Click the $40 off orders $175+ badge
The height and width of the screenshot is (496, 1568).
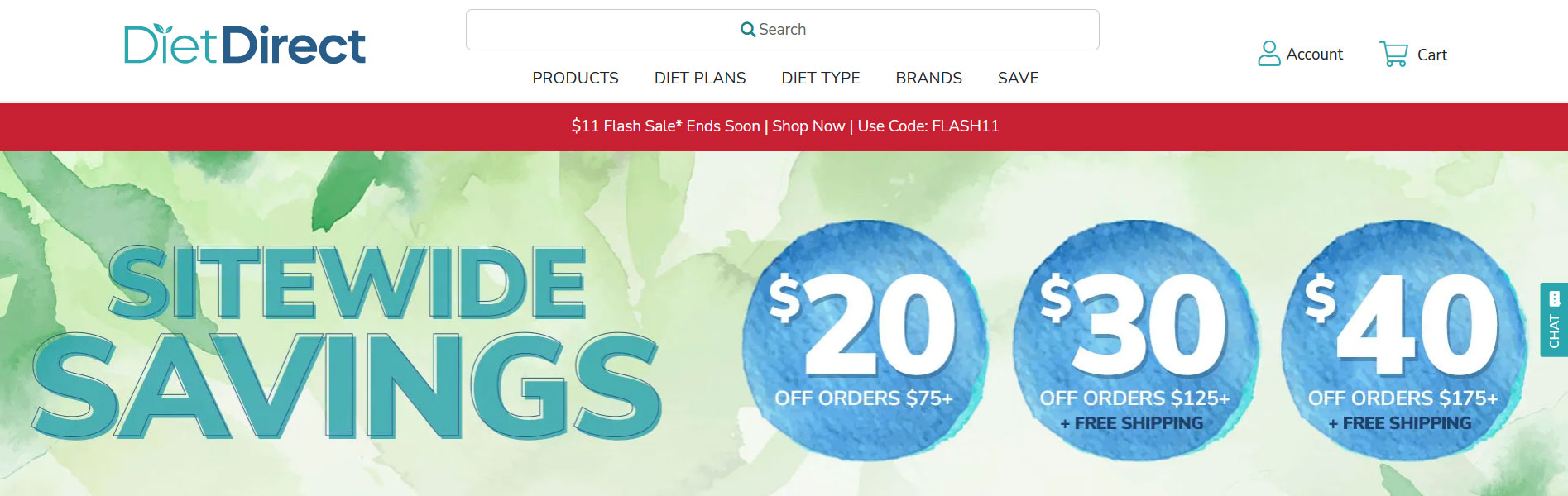click(x=1404, y=341)
